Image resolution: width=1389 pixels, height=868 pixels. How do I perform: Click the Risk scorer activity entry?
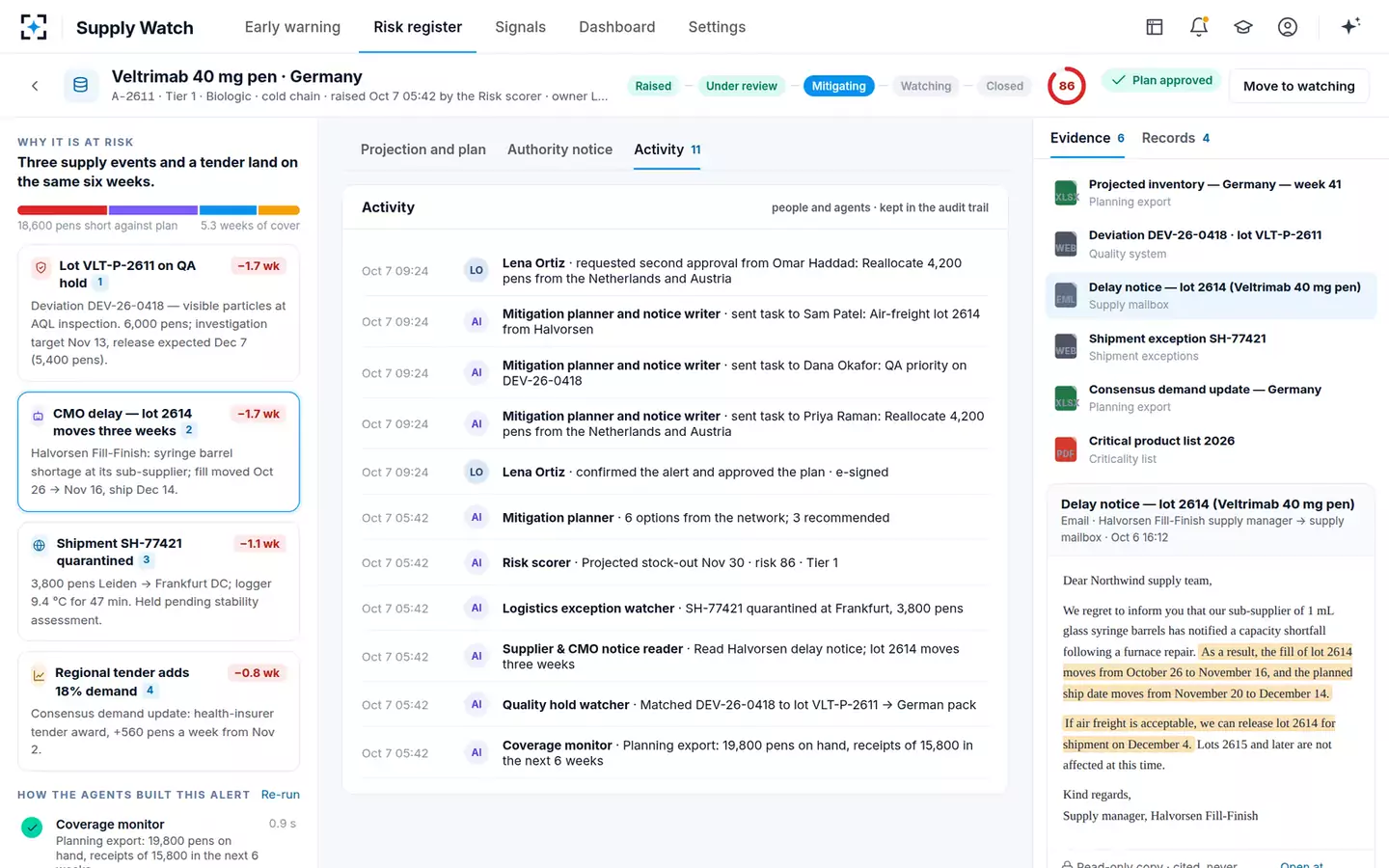coord(675,563)
